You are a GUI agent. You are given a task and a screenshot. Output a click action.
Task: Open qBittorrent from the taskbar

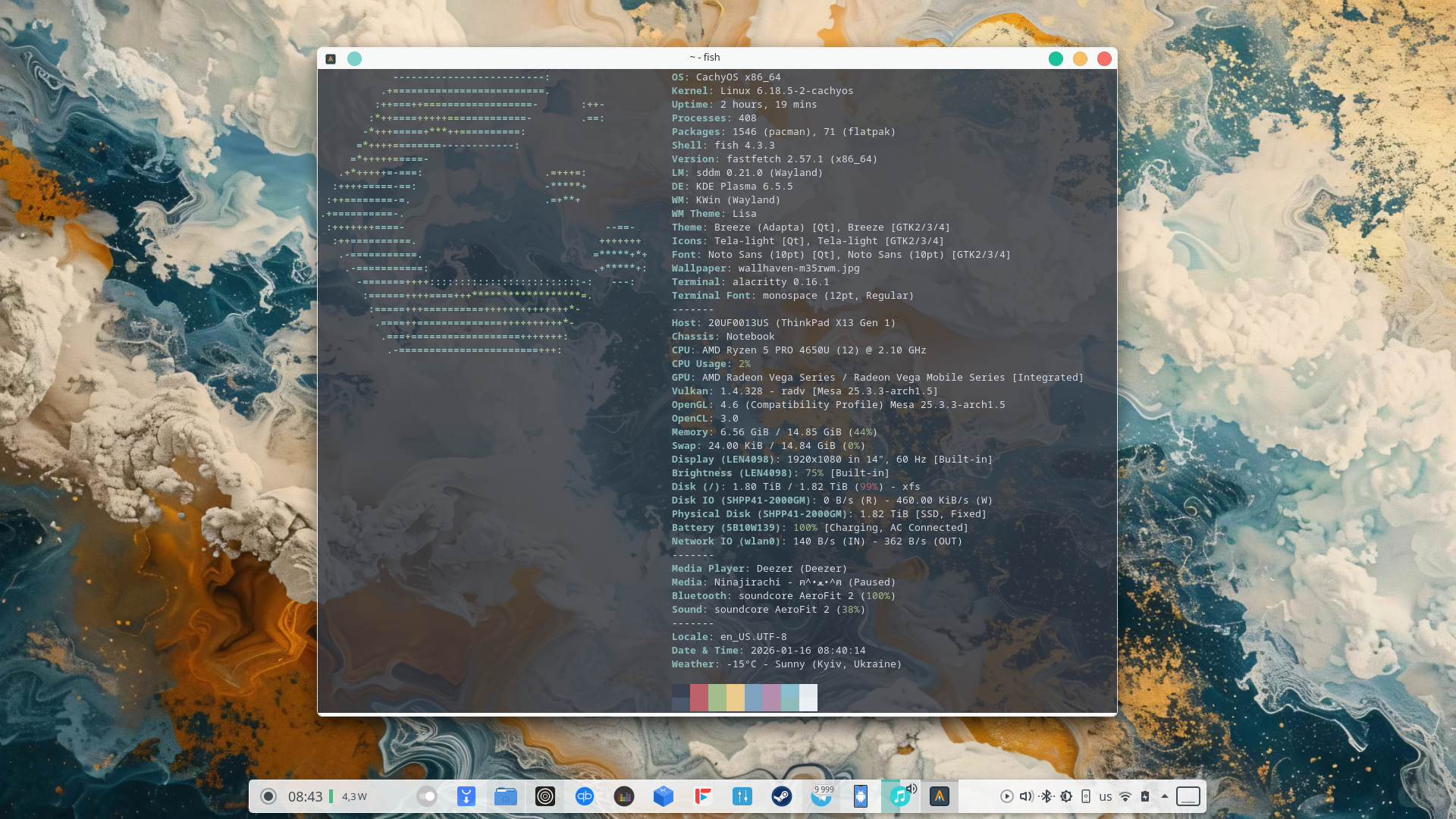[584, 796]
